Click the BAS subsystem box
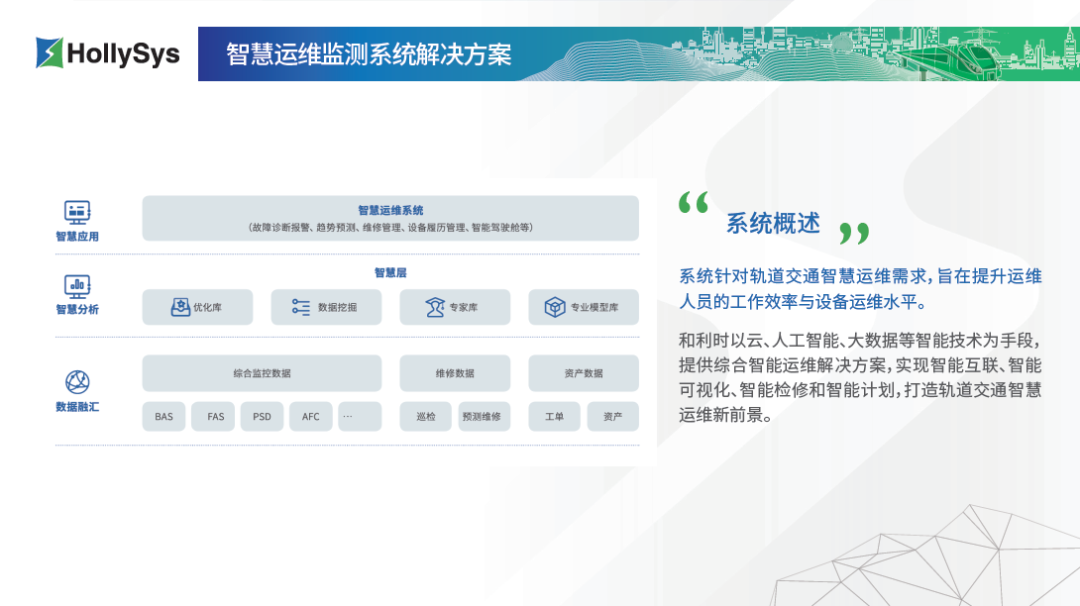Screen dimensions: 1080x606 (164, 416)
